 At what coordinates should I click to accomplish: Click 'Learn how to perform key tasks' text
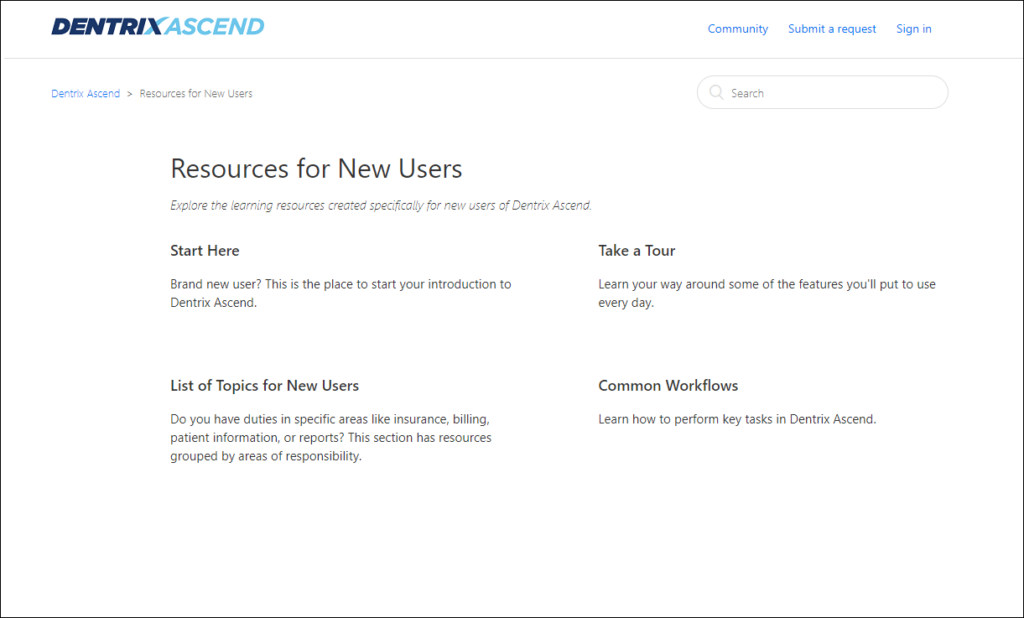[x=737, y=419]
